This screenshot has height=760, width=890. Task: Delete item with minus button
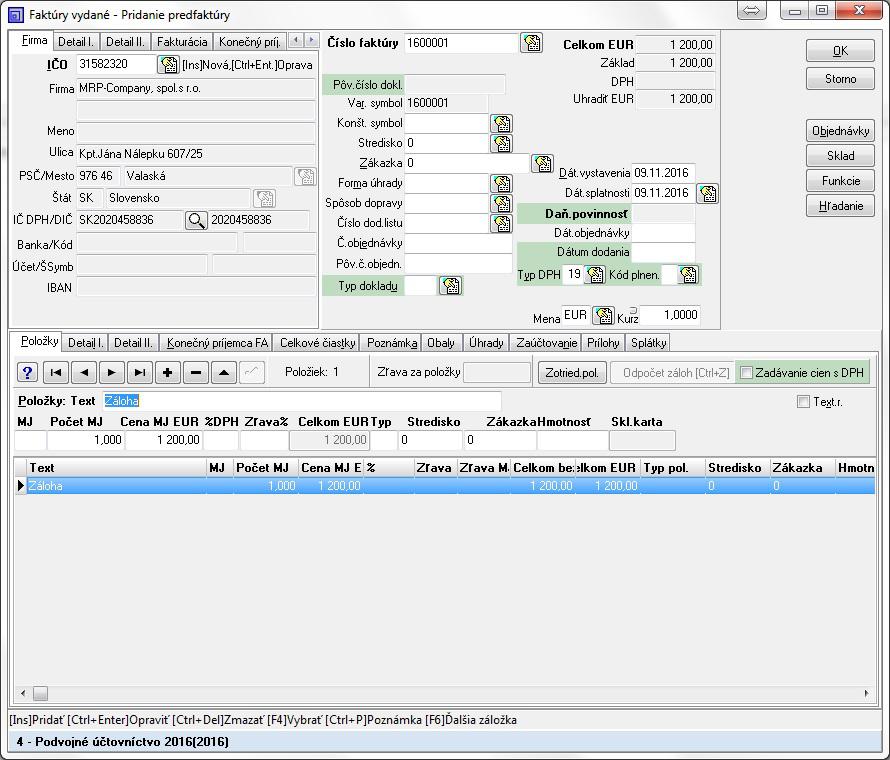[196, 372]
